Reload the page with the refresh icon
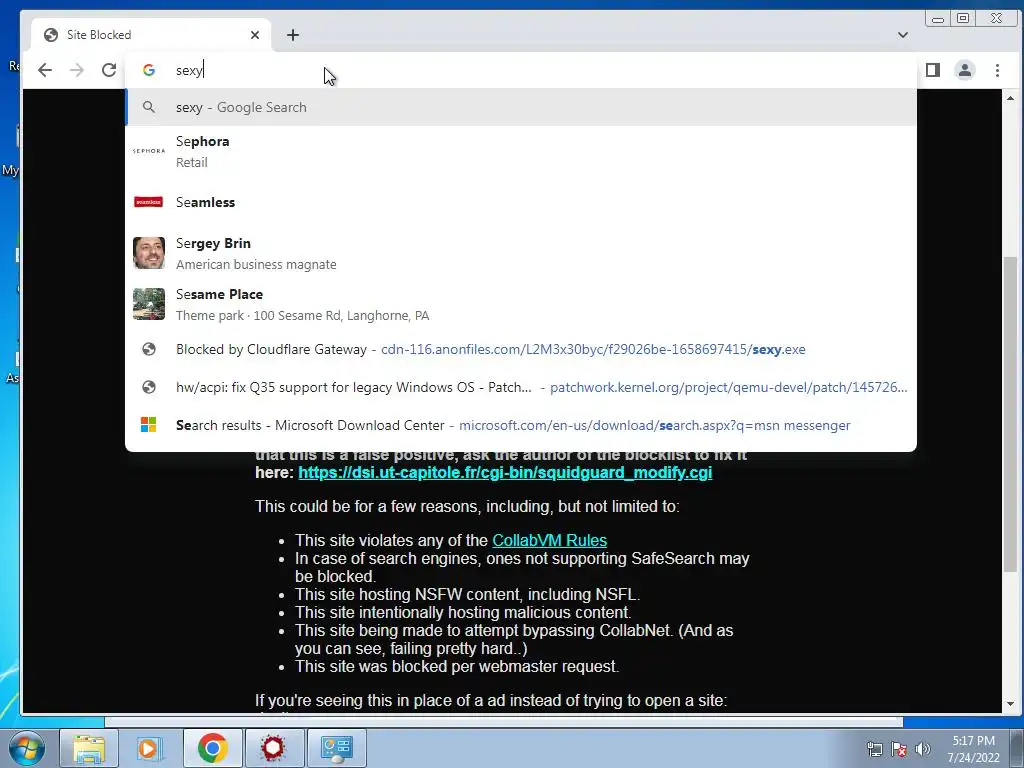Viewport: 1024px width, 768px height. click(x=109, y=70)
